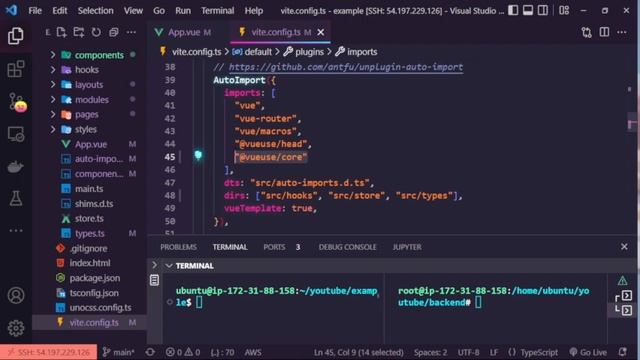Open the Extensions view

pyautogui.click(x=16, y=69)
